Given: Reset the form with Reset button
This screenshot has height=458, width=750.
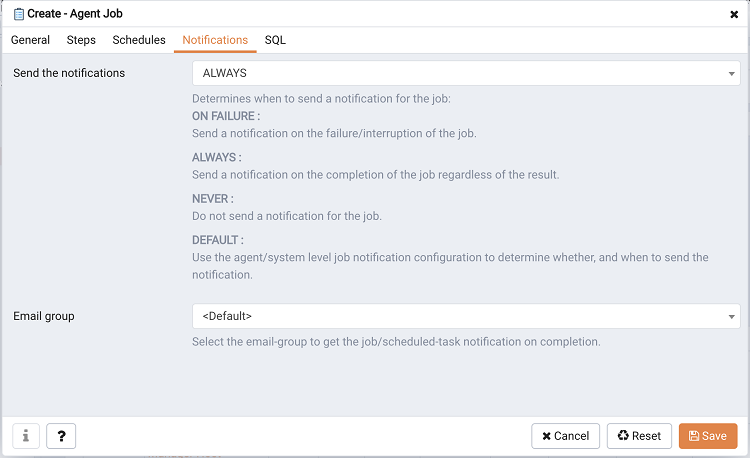Looking at the screenshot, I should click(x=639, y=436).
